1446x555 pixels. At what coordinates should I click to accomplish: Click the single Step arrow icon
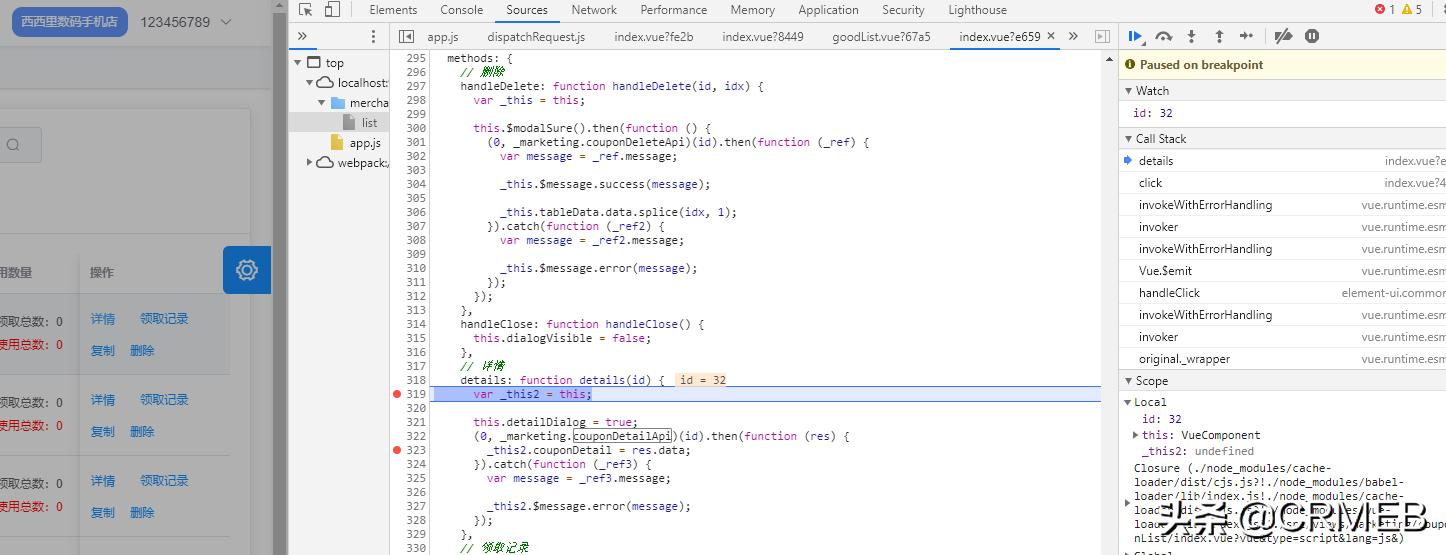(1246, 36)
